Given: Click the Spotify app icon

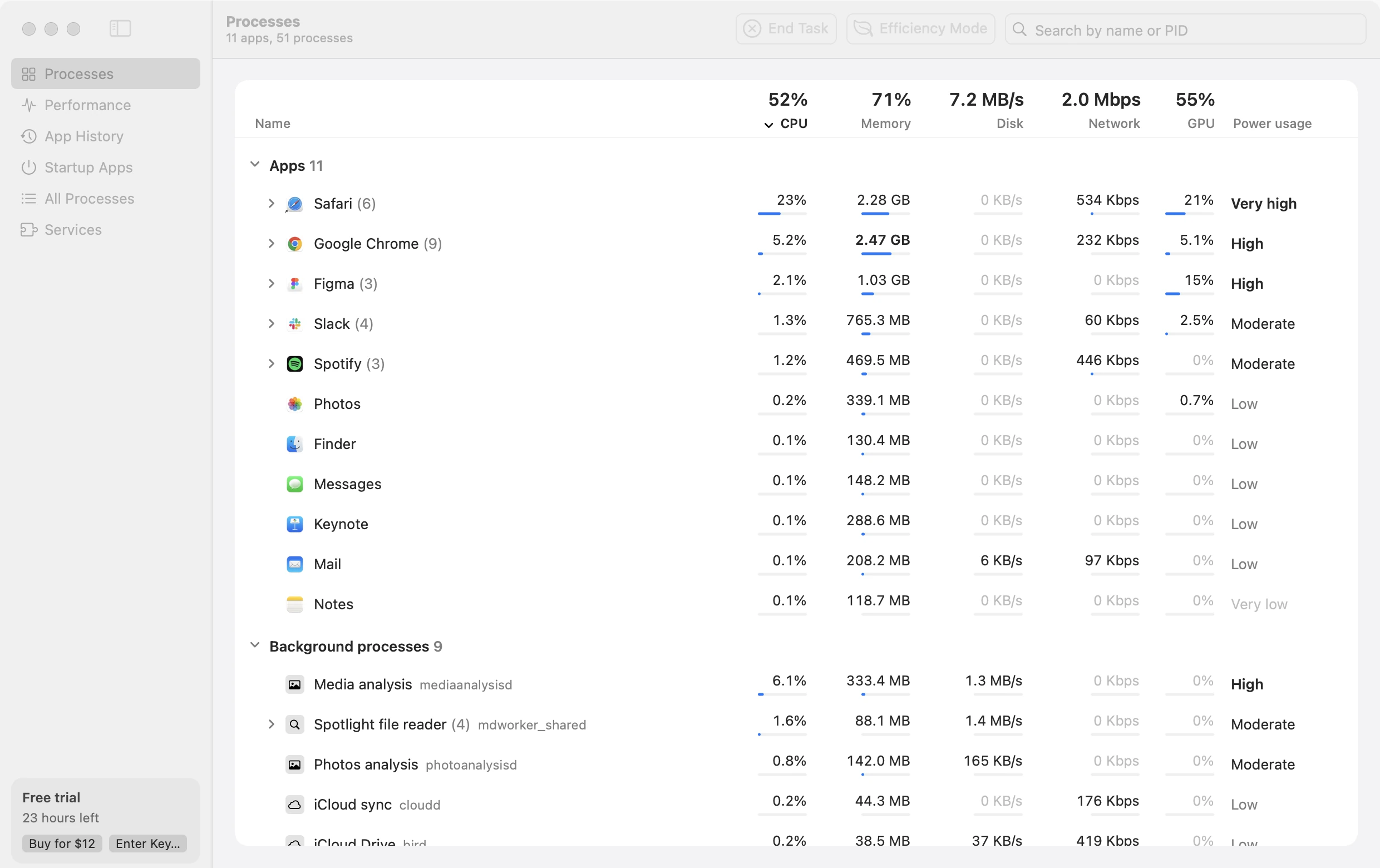Looking at the screenshot, I should click(294, 364).
